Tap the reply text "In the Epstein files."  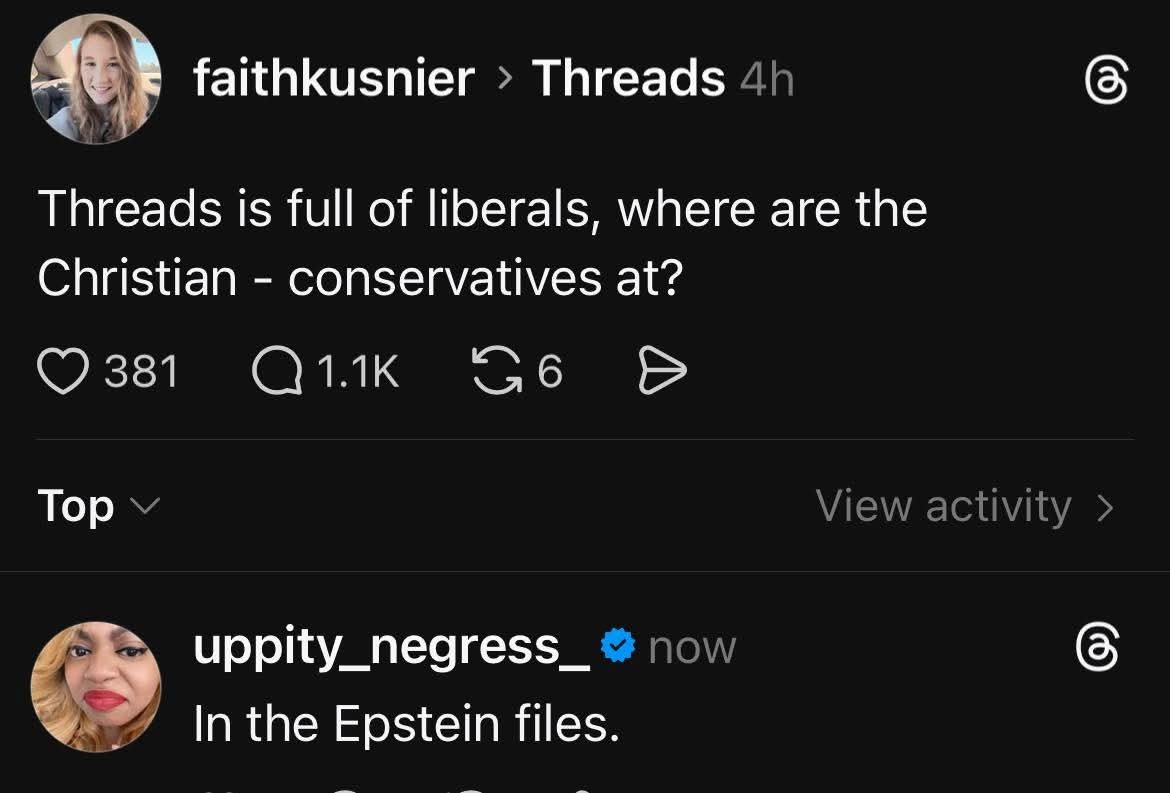tap(406, 723)
